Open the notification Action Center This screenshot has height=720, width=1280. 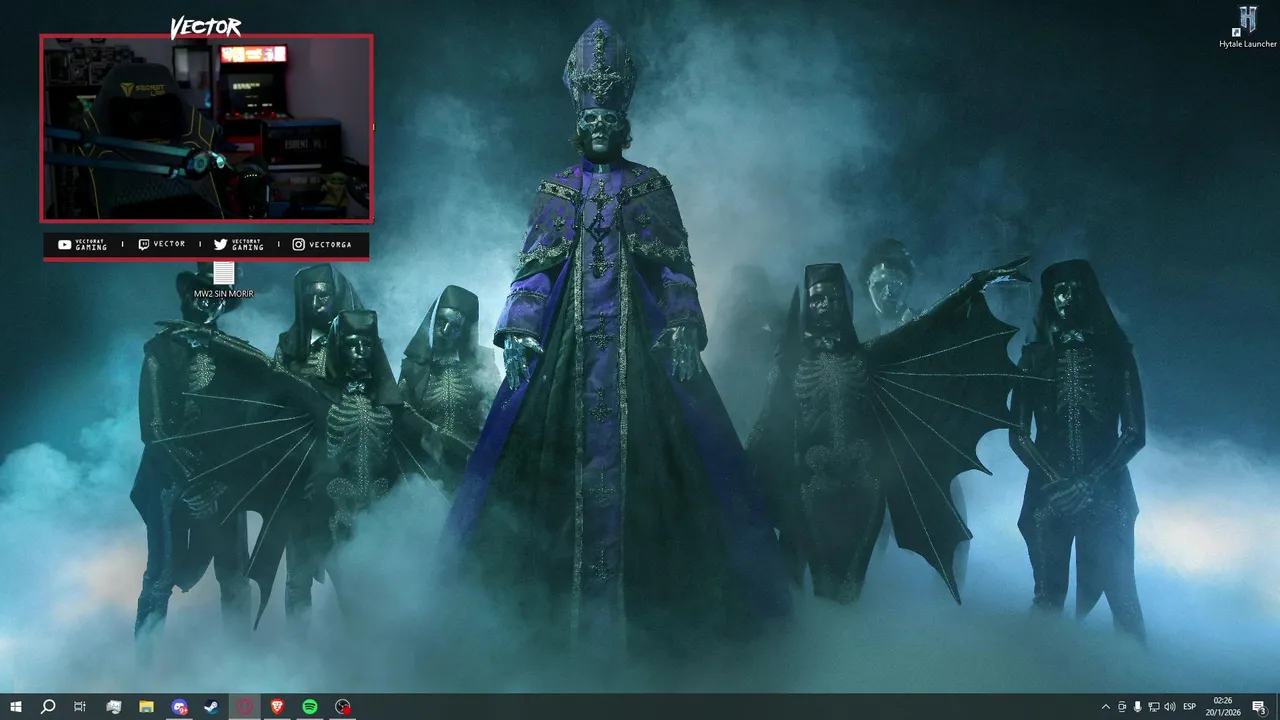(x=1260, y=707)
